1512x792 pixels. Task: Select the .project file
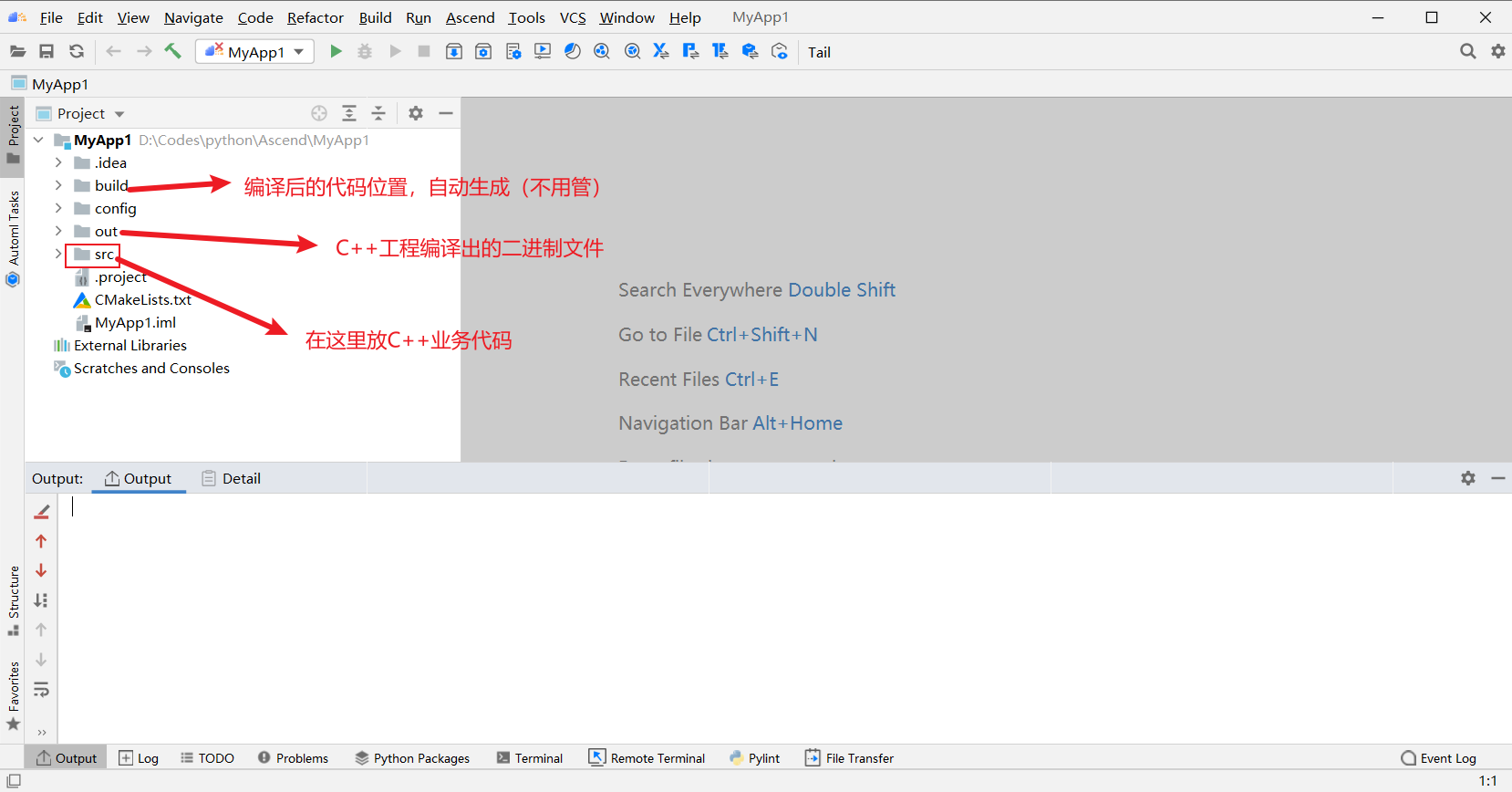[120, 276]
